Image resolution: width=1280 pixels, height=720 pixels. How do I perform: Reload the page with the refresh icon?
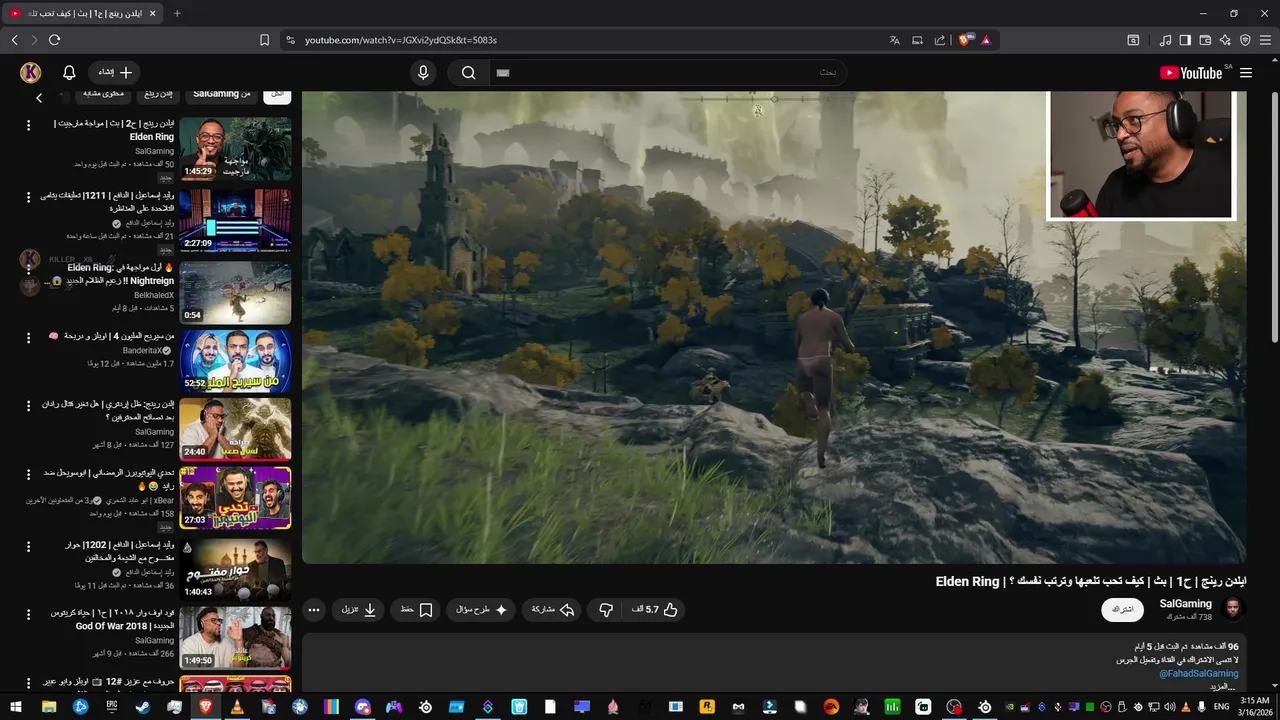point(54,40)
